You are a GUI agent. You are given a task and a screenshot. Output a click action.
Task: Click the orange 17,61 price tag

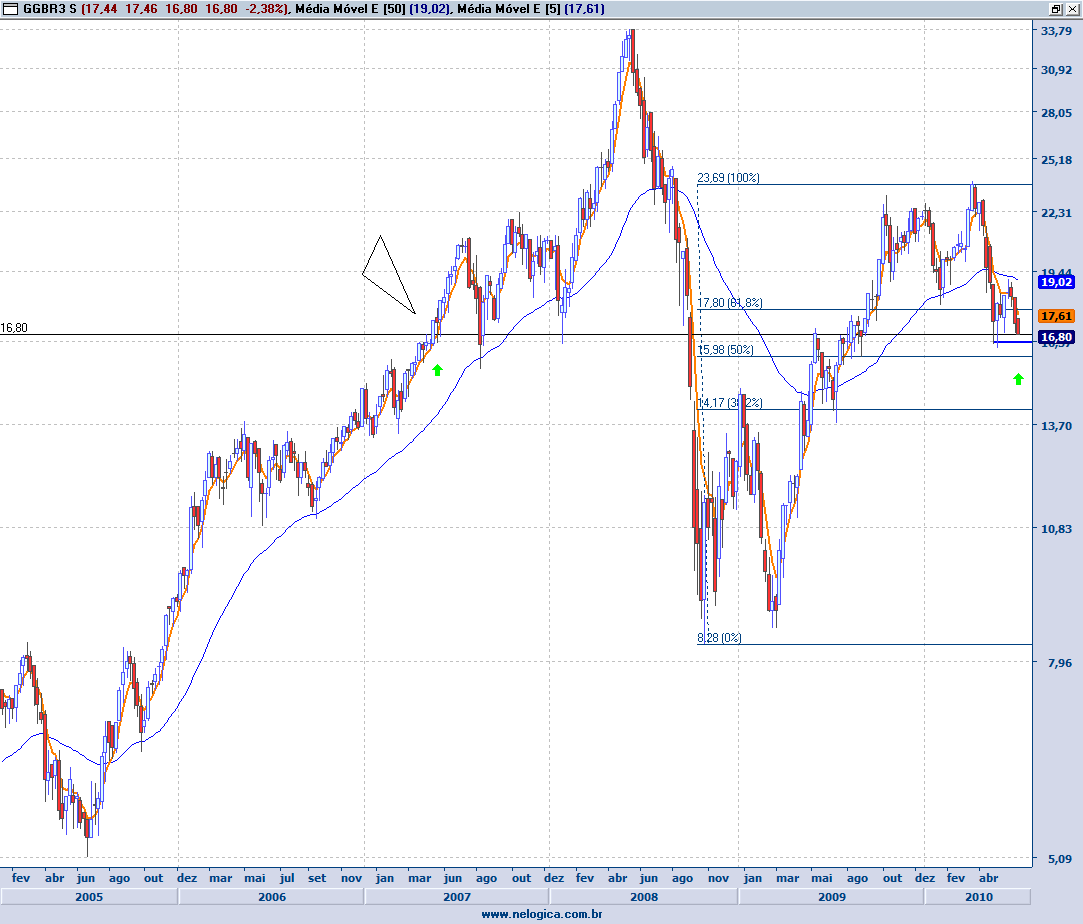coord(1057,316)
